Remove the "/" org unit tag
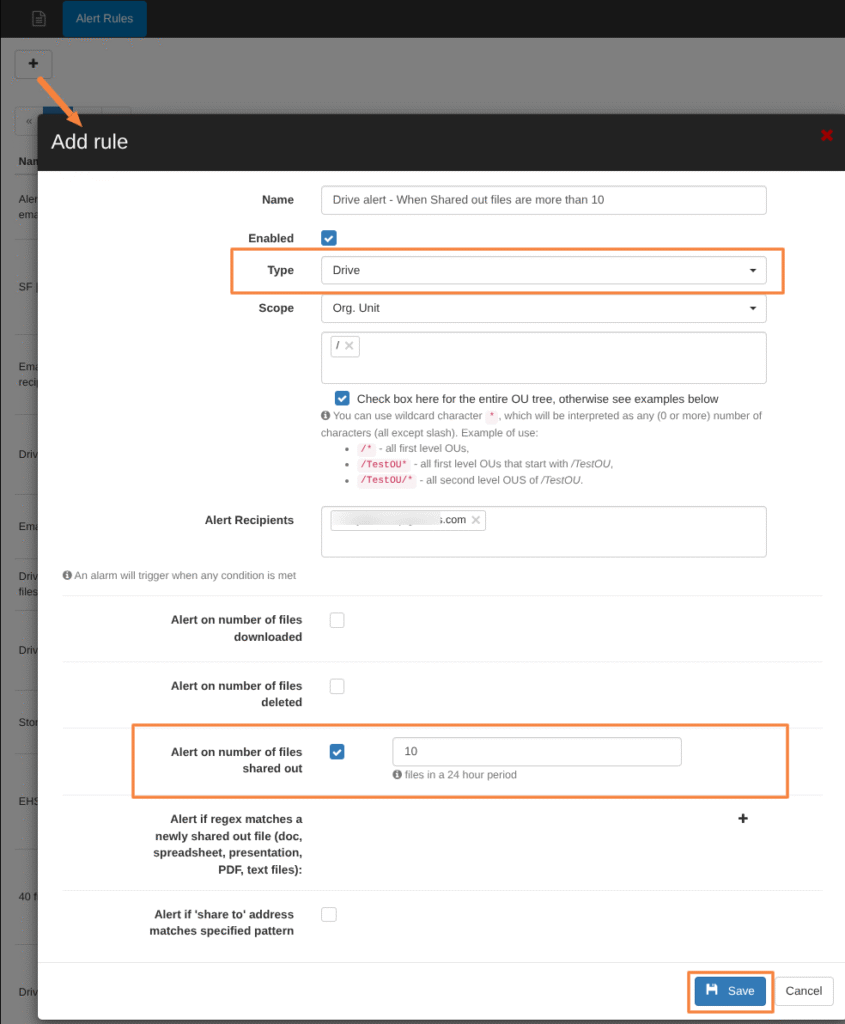This screenshot has width=845, height=1024. [349, 345]
